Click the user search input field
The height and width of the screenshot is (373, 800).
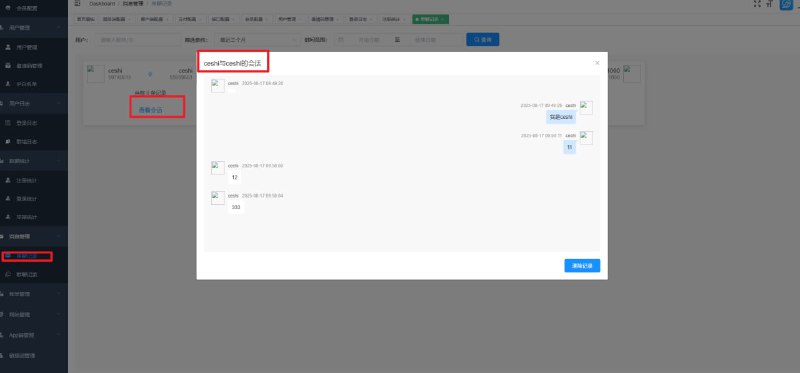138,39
